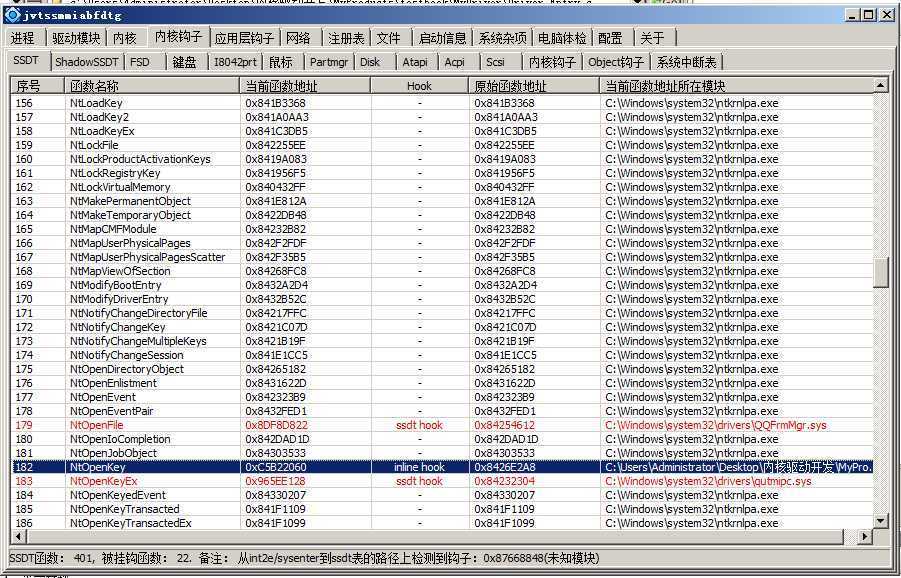Open the 系统中断表 sub-tab
Screen dimensions: 901x578
tap(687, 61)
